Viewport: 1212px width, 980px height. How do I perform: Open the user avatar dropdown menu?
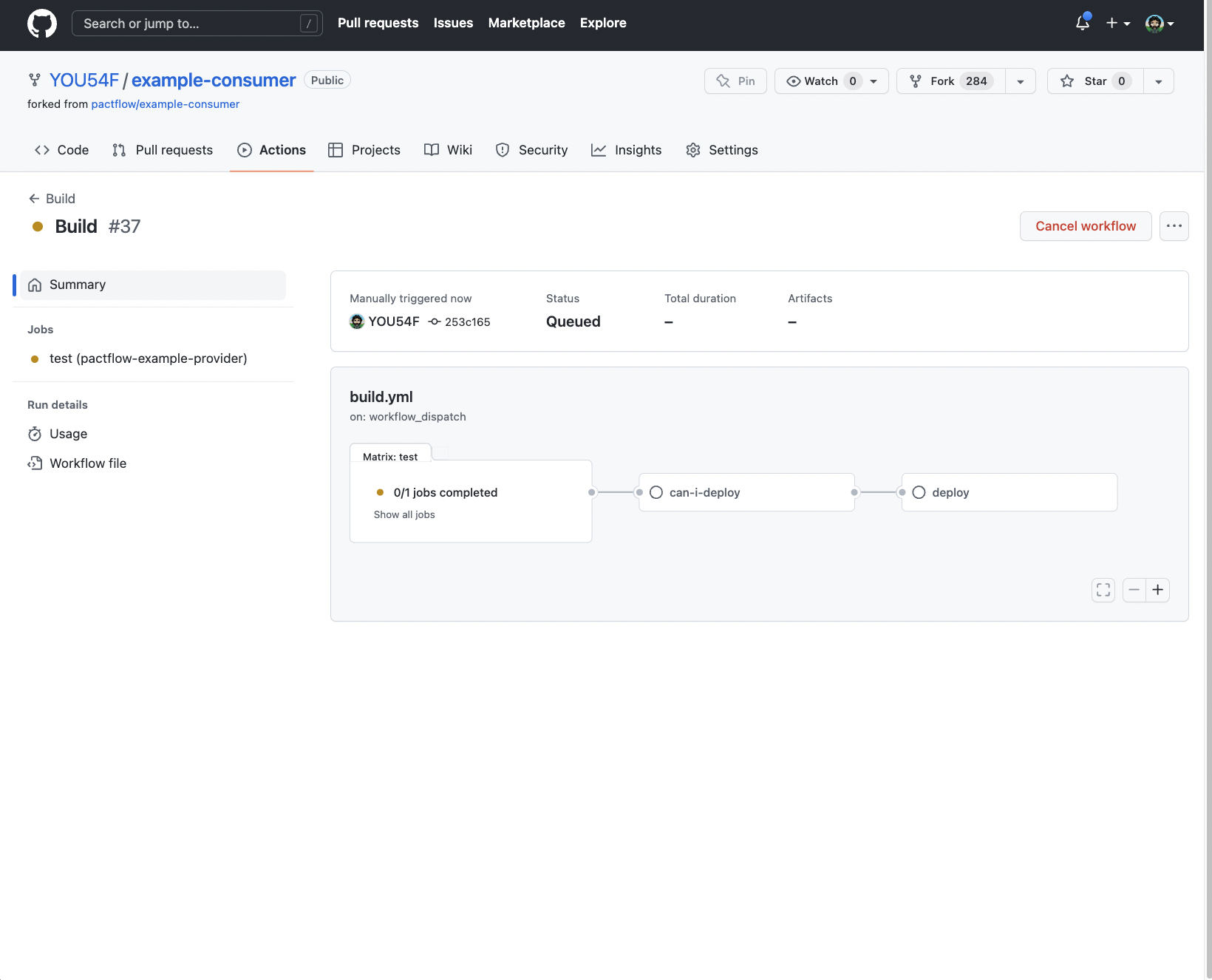click(1159, 24)
